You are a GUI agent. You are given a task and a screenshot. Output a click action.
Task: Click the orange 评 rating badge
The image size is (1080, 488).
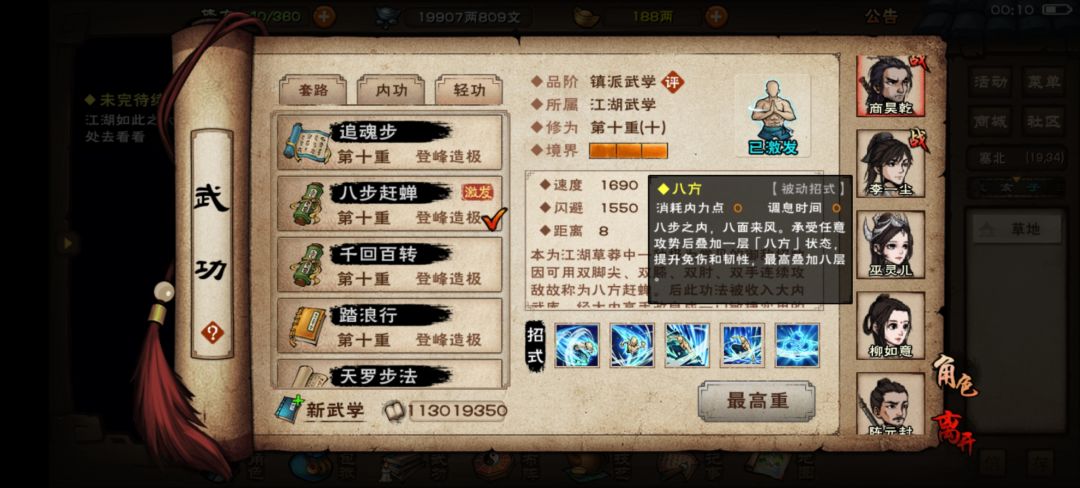[672, 82]
